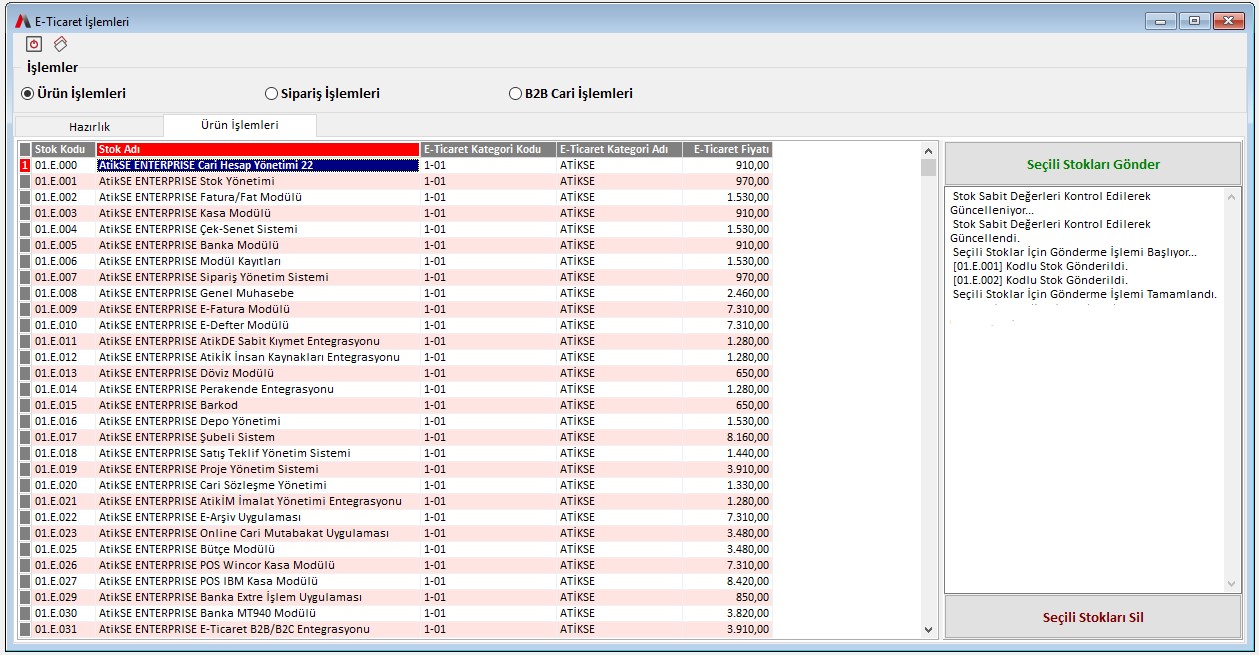Screen dimensions: 1259x655
Task: Click stock code 01.E.000 in the grid
Action: coord(56,165)
